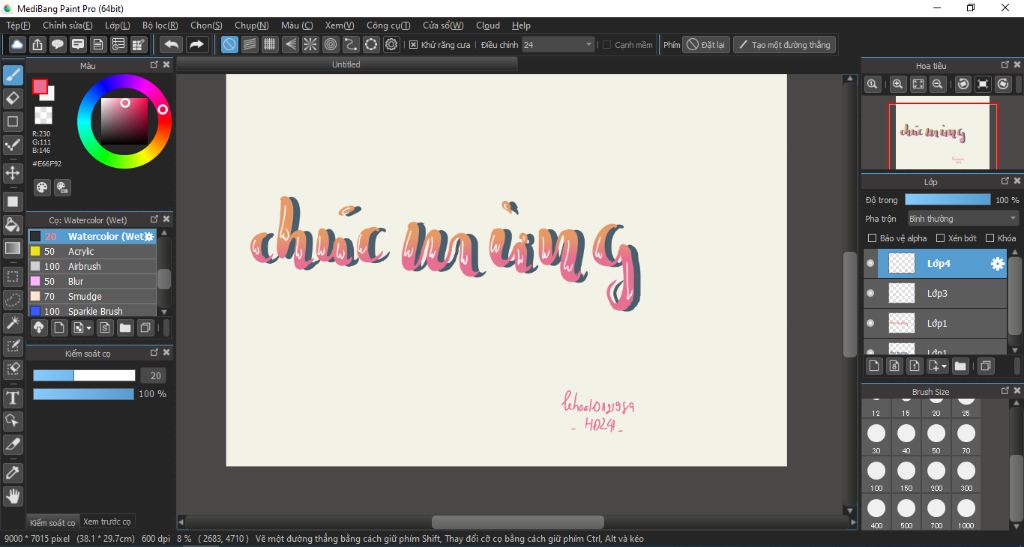Viewport: 1024px width, 547px height.
Task: Enable the radial snap icon
Action: click(x=310, y=44)
